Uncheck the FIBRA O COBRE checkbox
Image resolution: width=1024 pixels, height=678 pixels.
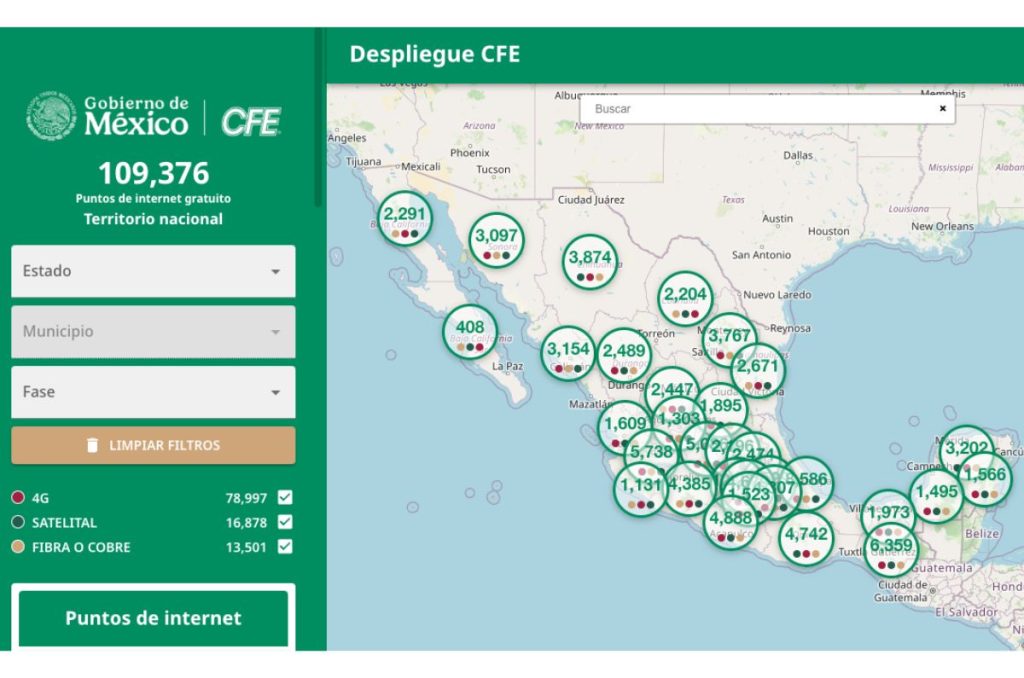pyautogui.click(x=283, y=547)
